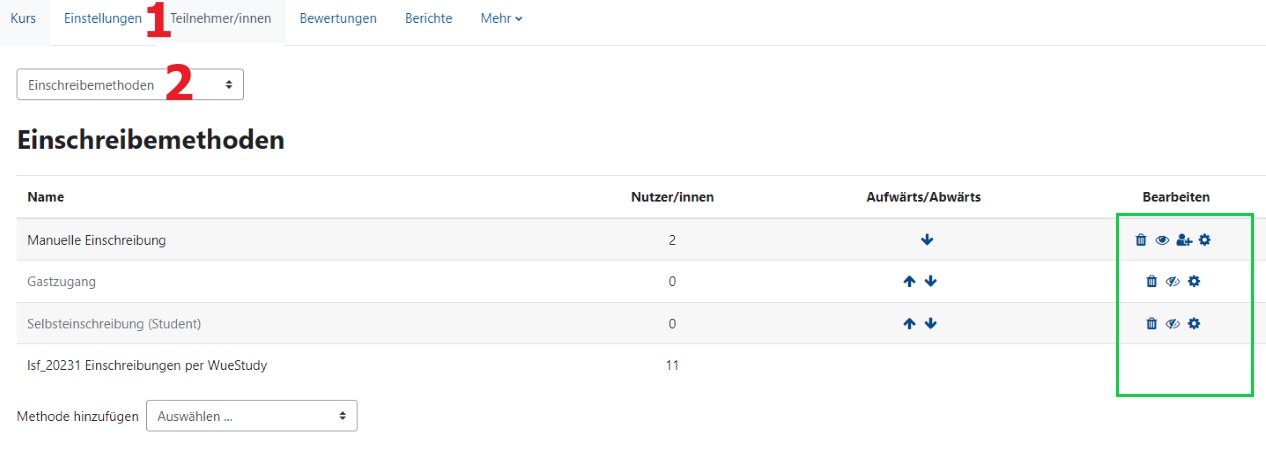Move Selbsteinschreibung (Student) down in the list
The width and height of the screenshot is (1266, 451).
point(931,324)
